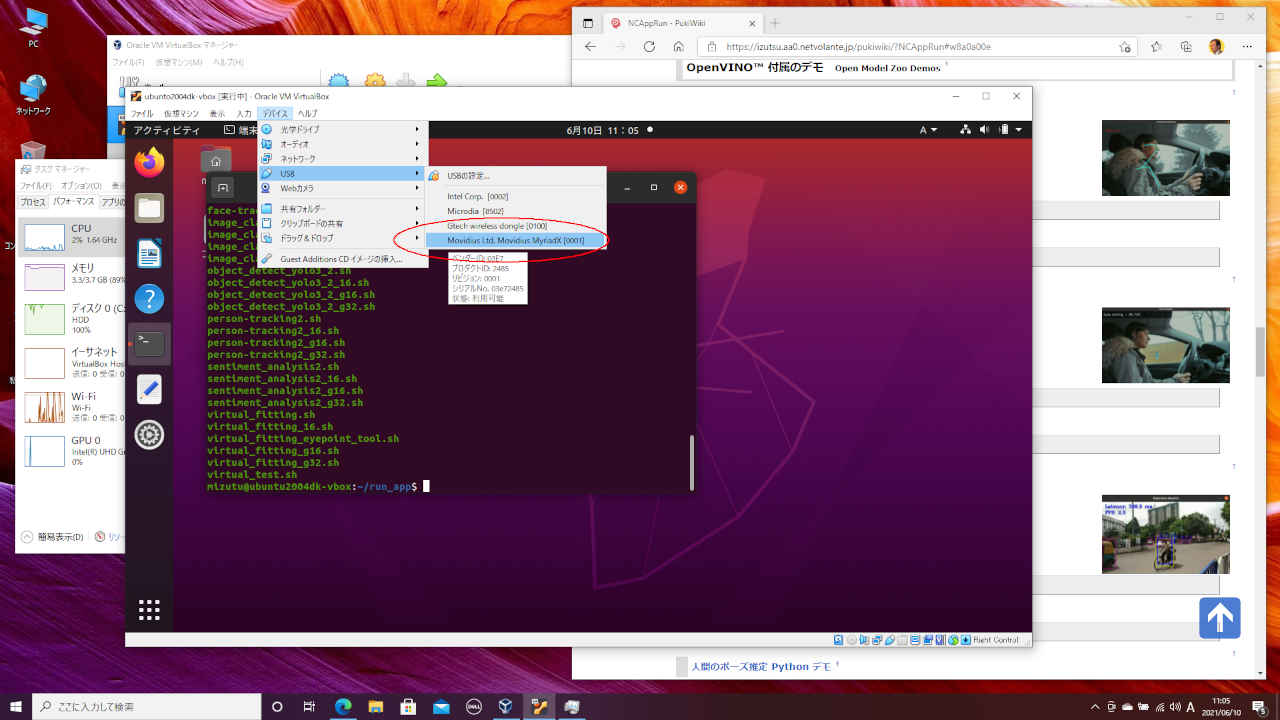Select メモリ in Task Manager performance list
The width and height of the screenshot is (1280, 720).
(69, 276)
